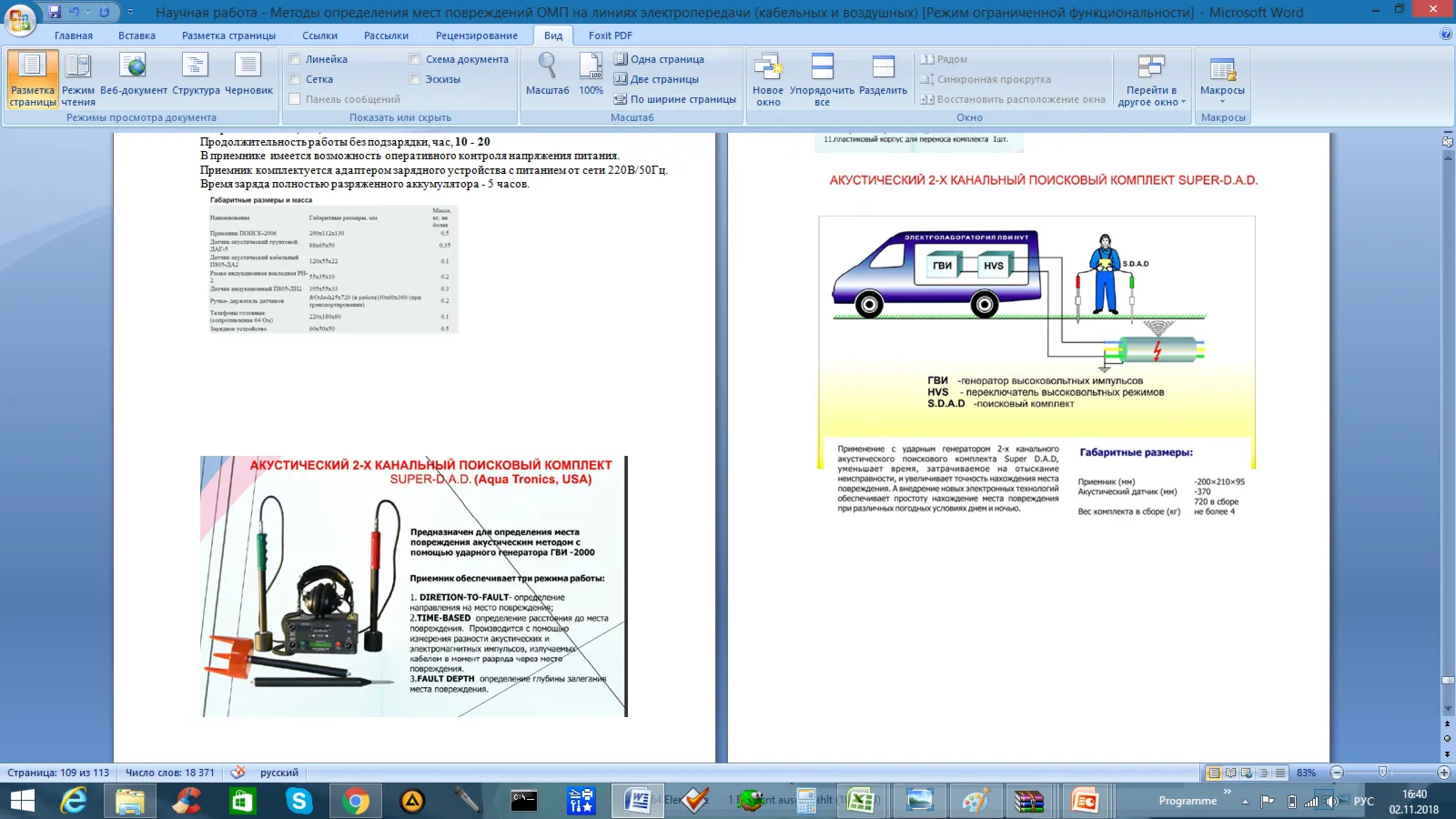Open Перейти в другое окно dropdown
Image resolution: width=1456 pixels, height=819 pixels.
click(x=1151, y=80)
